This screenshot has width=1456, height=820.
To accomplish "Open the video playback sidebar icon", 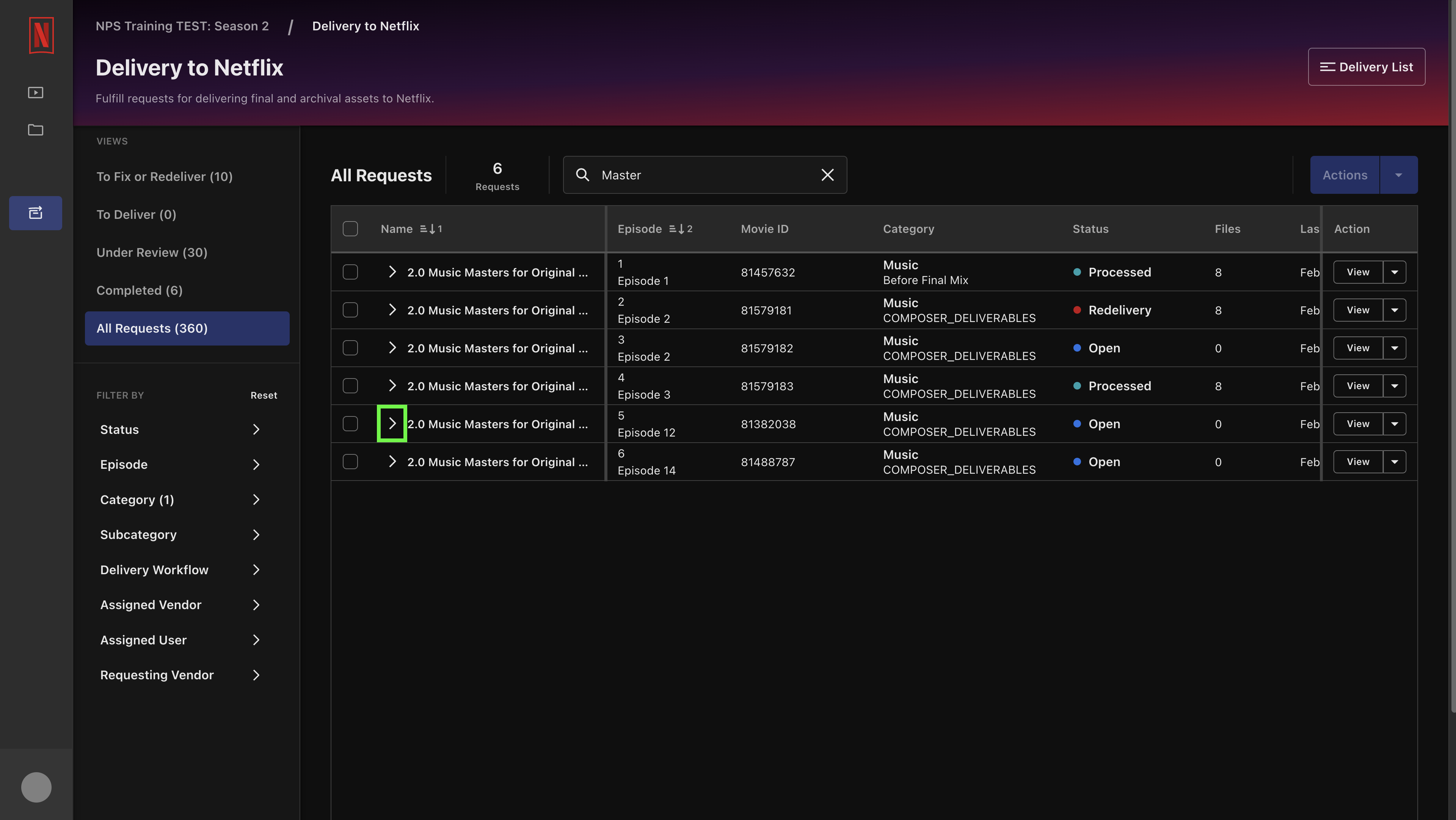I will pos(36,92).
